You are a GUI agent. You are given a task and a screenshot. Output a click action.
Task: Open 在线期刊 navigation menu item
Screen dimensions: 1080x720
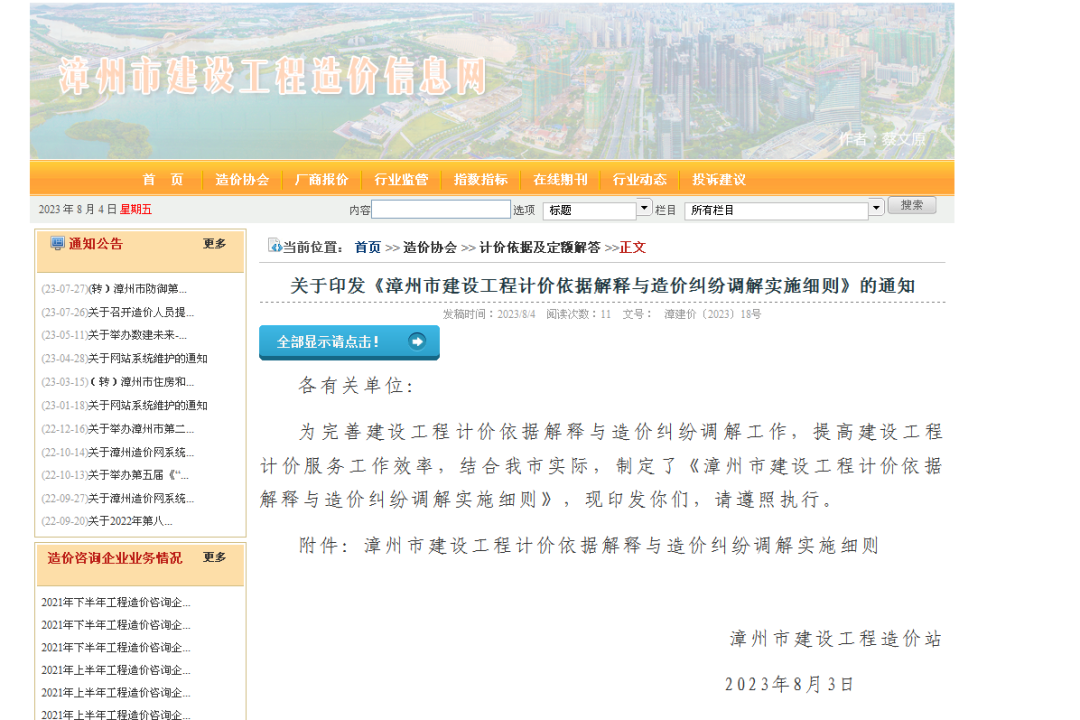[560, 180]
